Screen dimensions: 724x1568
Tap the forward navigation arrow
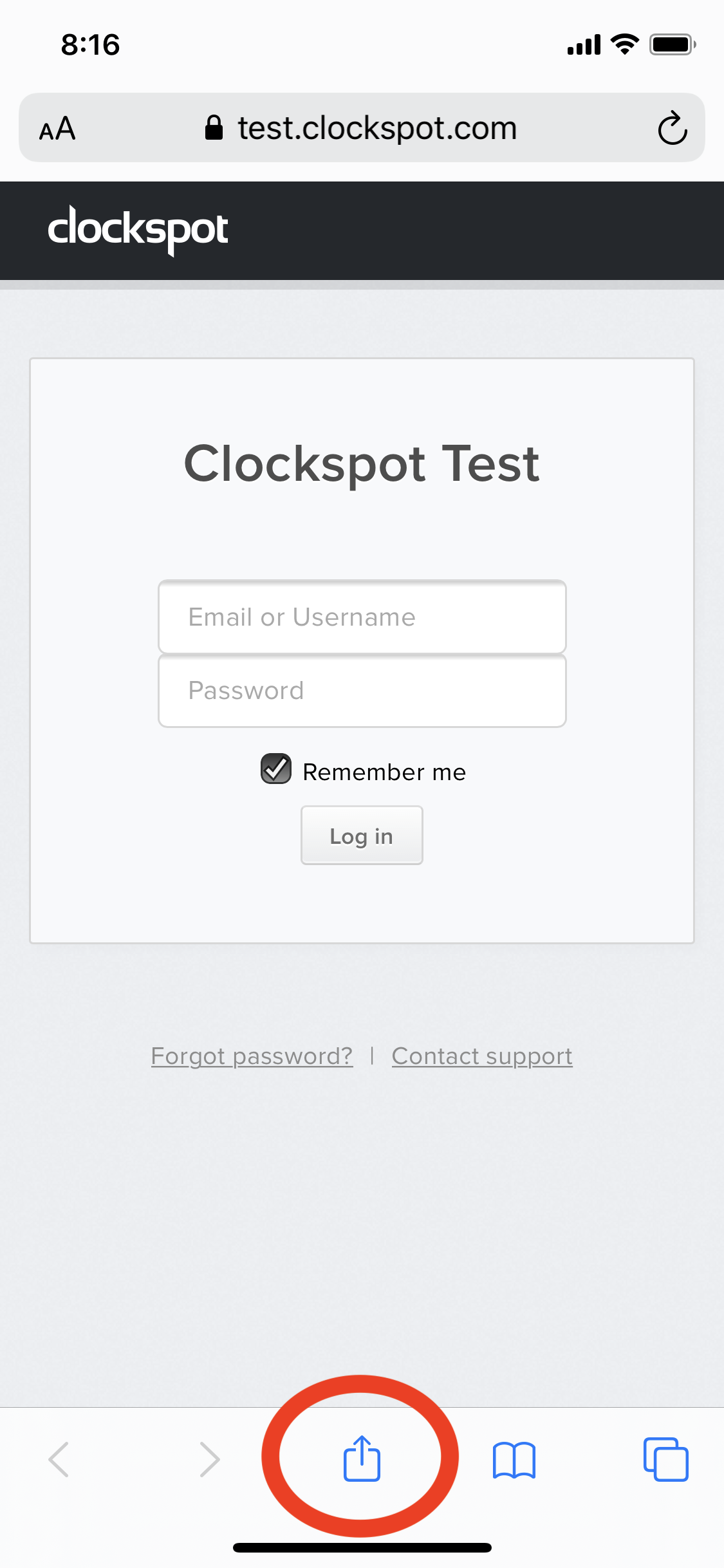tap(209, 1460)
